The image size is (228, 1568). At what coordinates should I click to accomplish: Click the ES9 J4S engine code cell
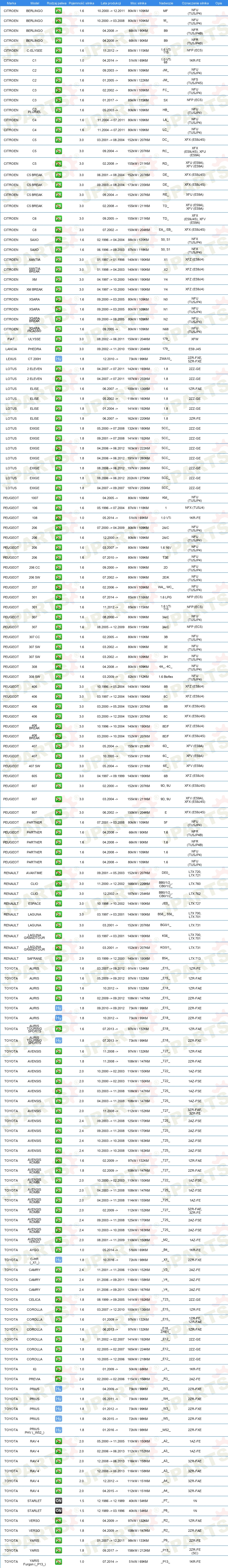tap(195, 349)
